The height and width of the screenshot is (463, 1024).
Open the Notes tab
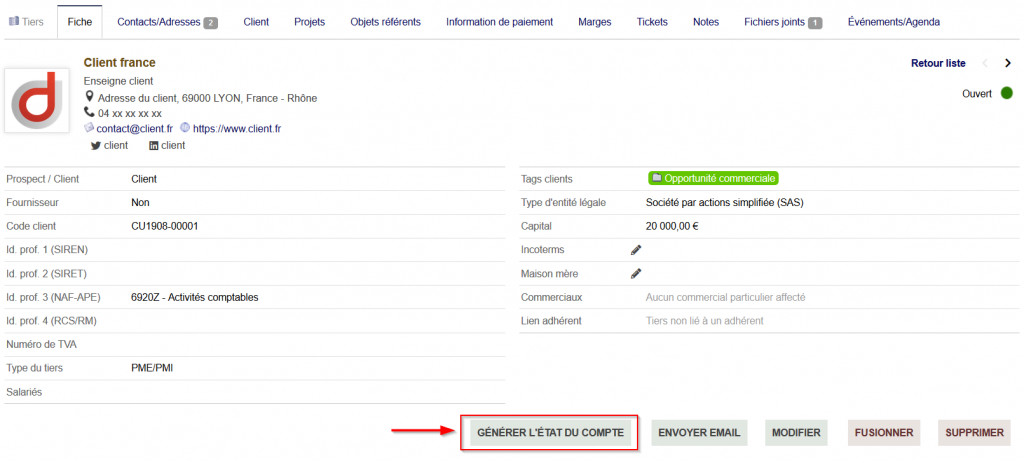coord(706,22)
